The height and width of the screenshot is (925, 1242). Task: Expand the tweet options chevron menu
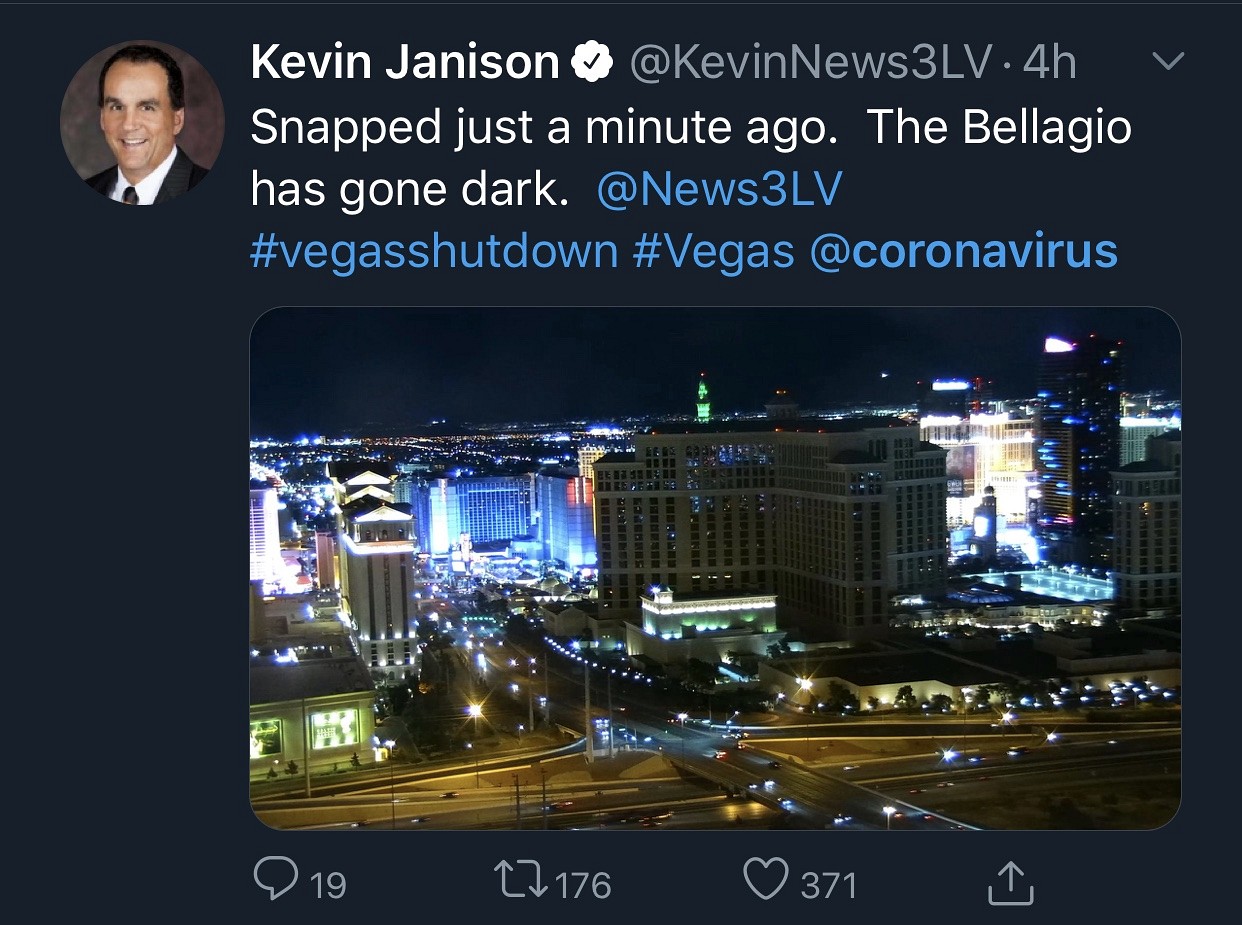point(1168,62)
